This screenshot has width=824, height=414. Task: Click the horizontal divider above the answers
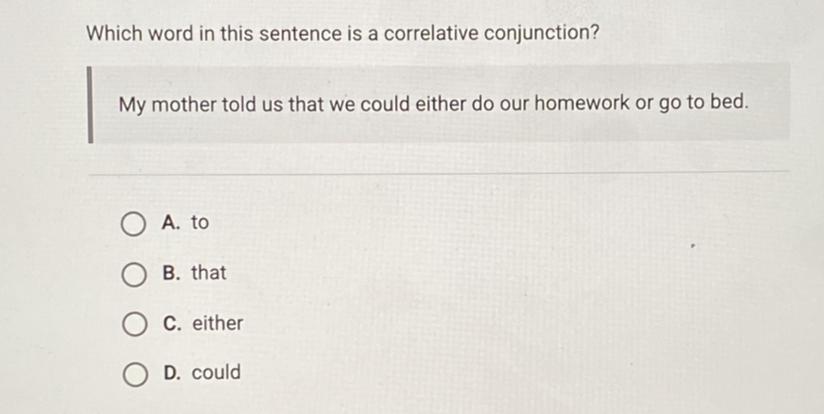(439, 172)
